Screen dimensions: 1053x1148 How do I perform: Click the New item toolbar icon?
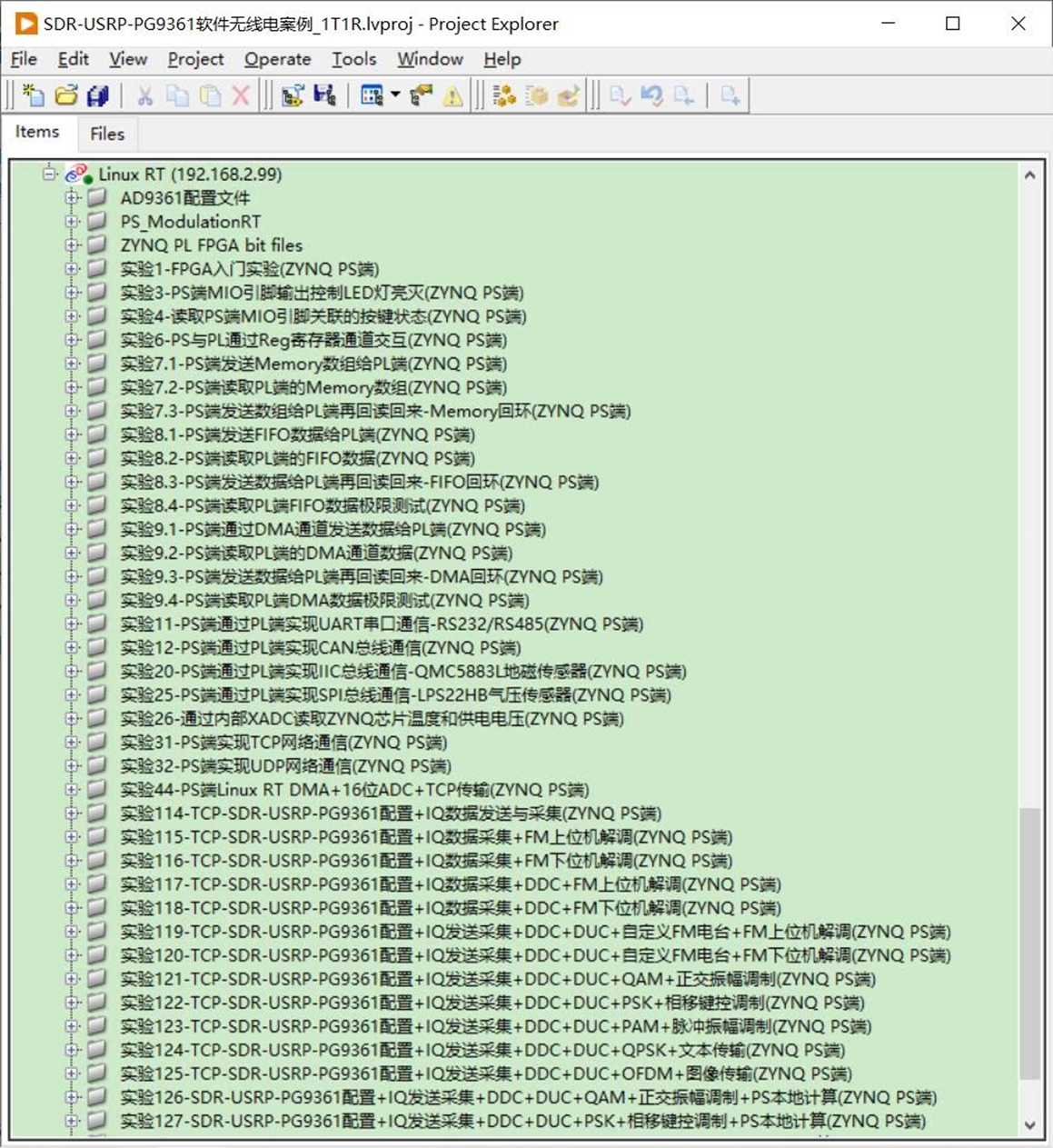[x=34, y=95]
